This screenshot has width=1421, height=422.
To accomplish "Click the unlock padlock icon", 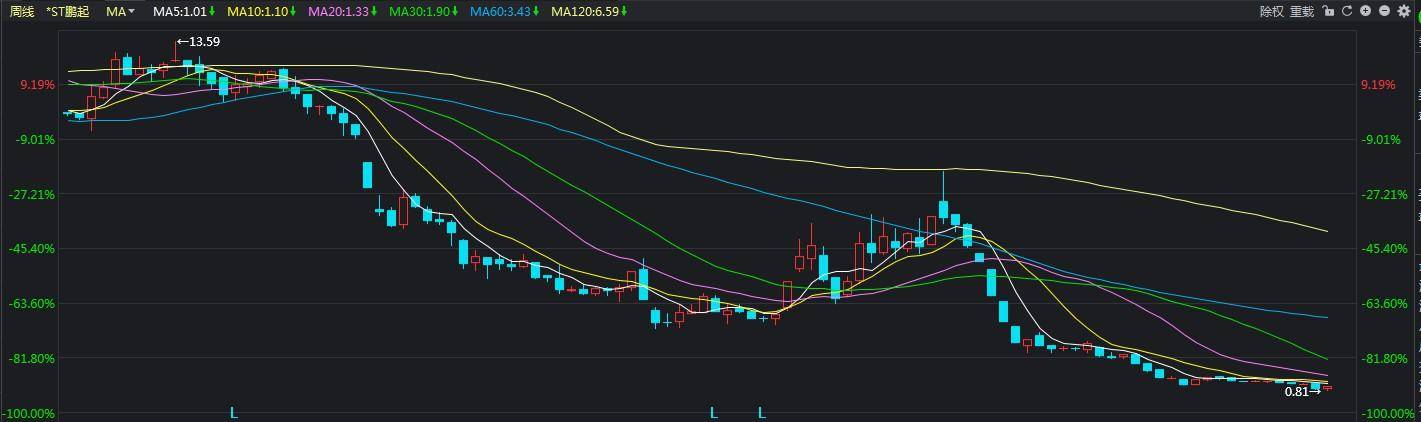I will [x=1328, y=11].
